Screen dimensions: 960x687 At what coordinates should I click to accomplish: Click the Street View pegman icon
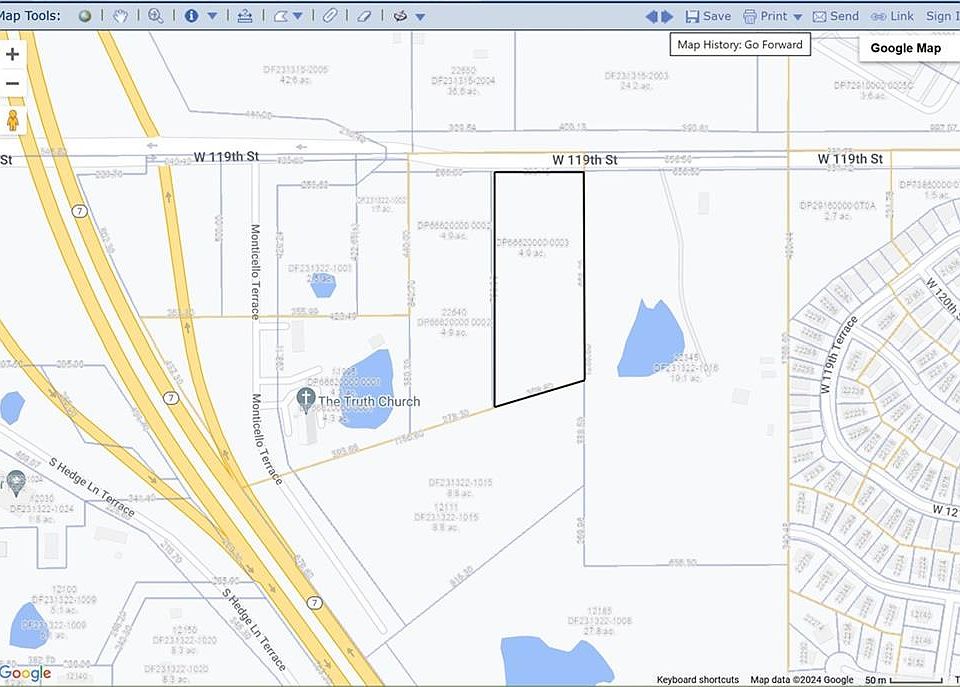coord(12,120)
